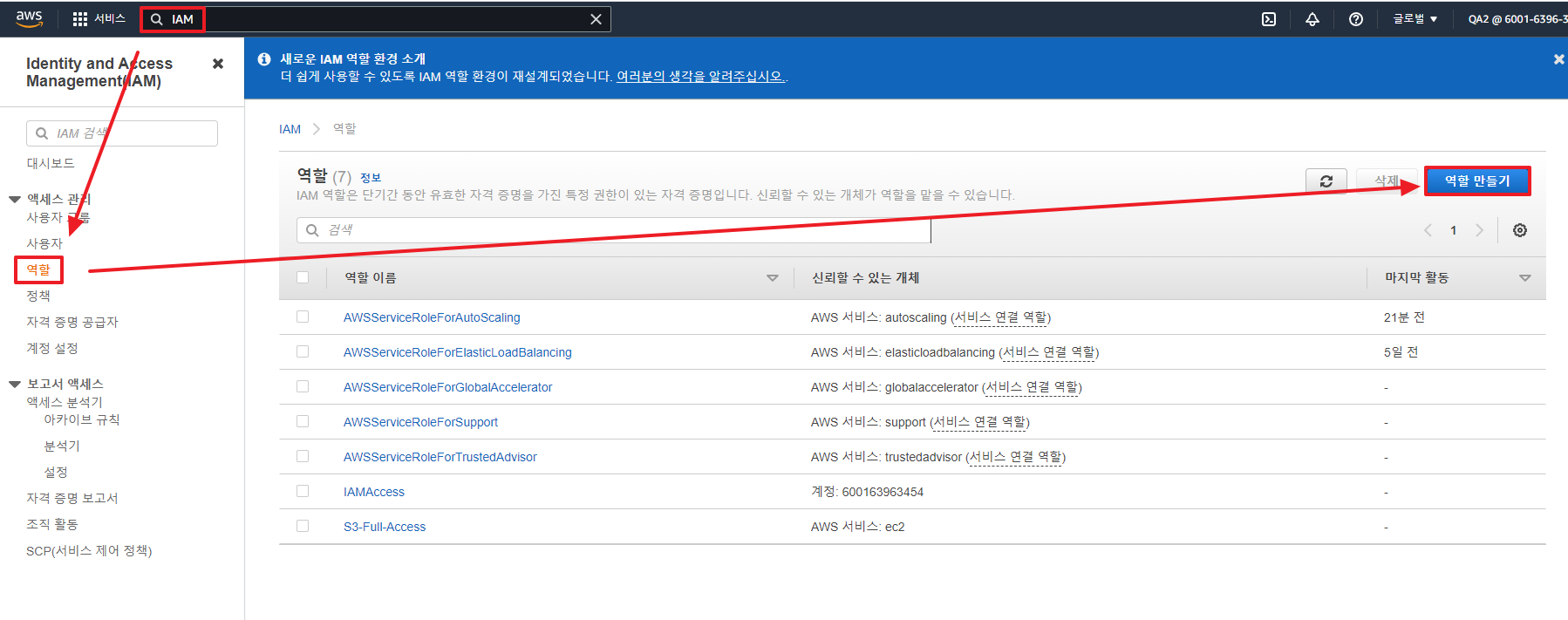Open 설정 under 액세스 분석기
The height and width of the screenshot is (620, 1568).
coord(56,472)
